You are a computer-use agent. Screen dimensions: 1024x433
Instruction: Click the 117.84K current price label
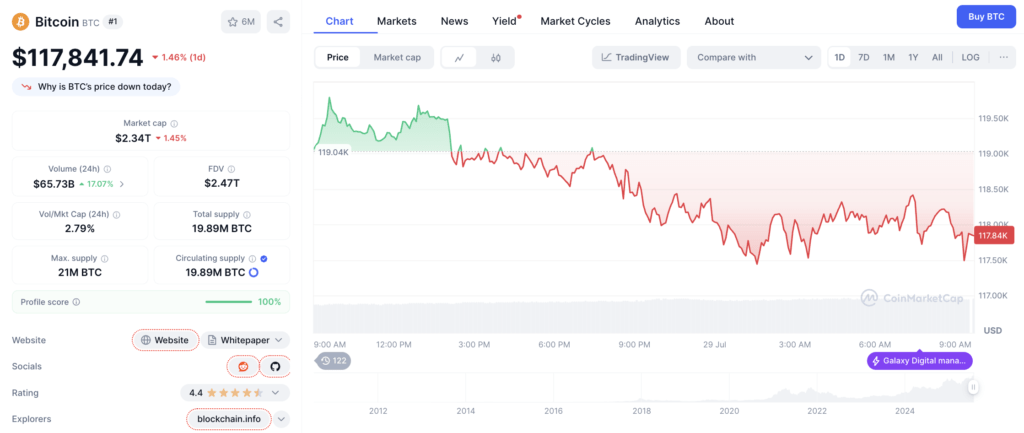point(994,236)
